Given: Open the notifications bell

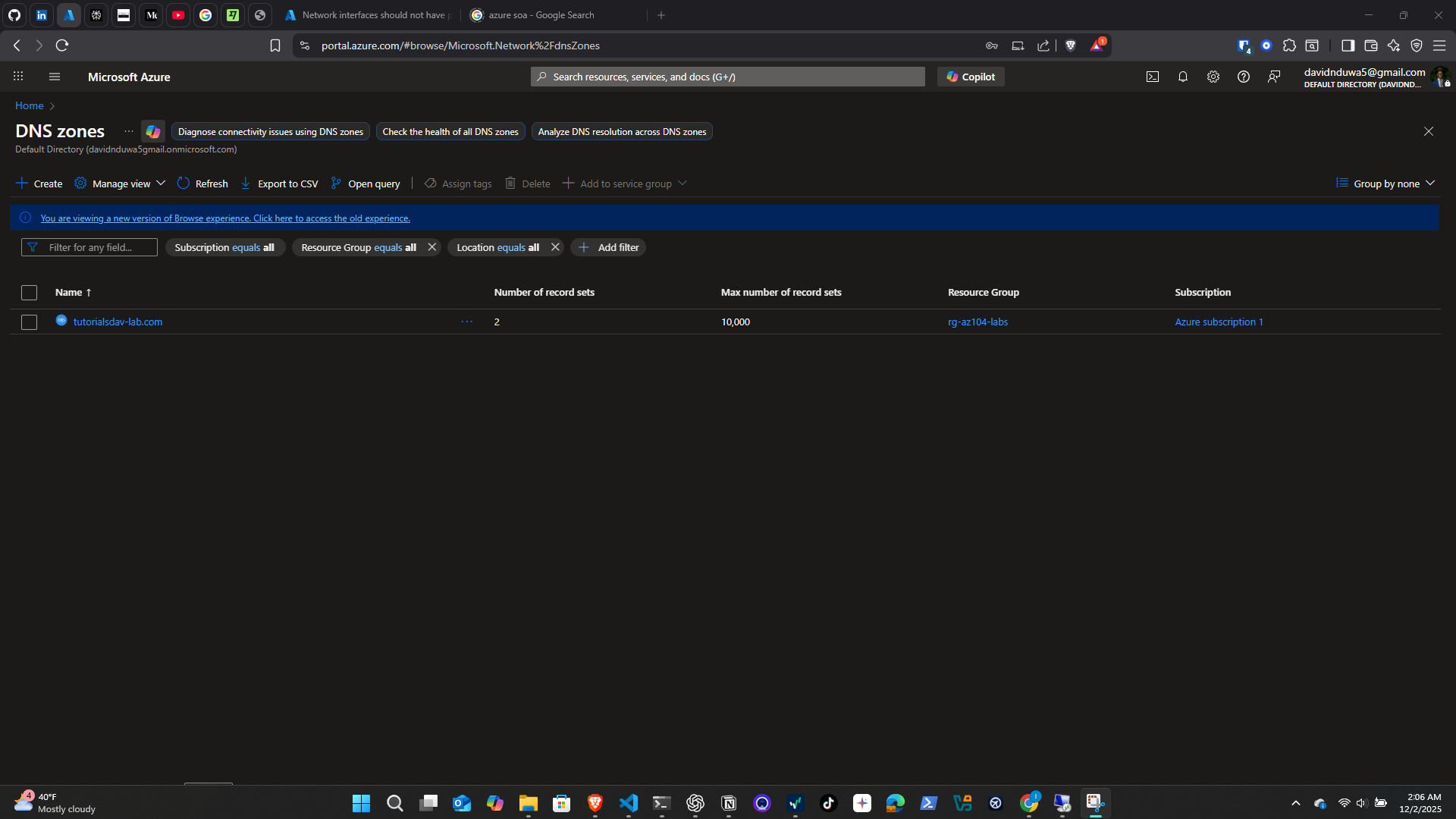Looking at the screenshot, I should click(1183, 77).
